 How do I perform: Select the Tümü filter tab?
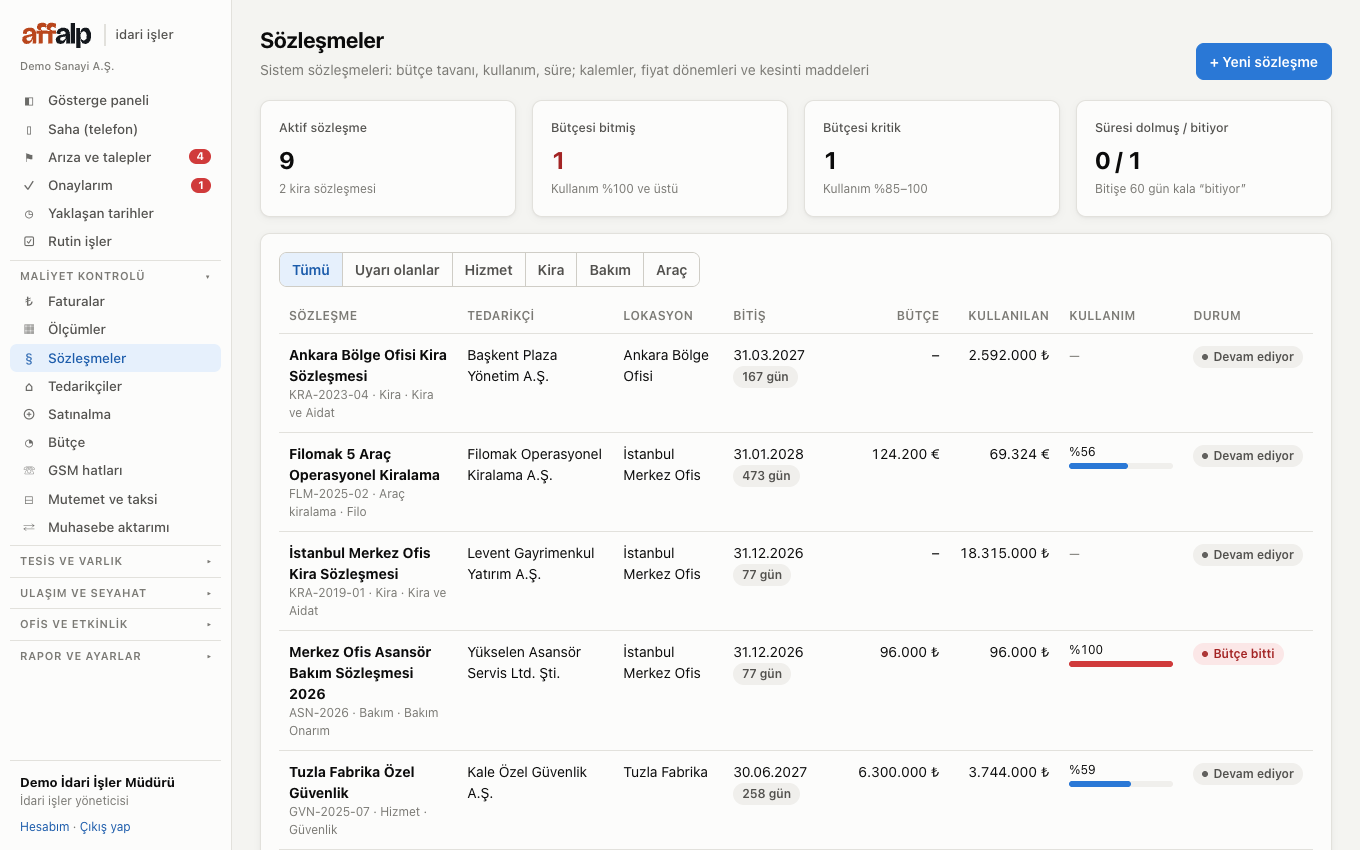pos(311,270)
